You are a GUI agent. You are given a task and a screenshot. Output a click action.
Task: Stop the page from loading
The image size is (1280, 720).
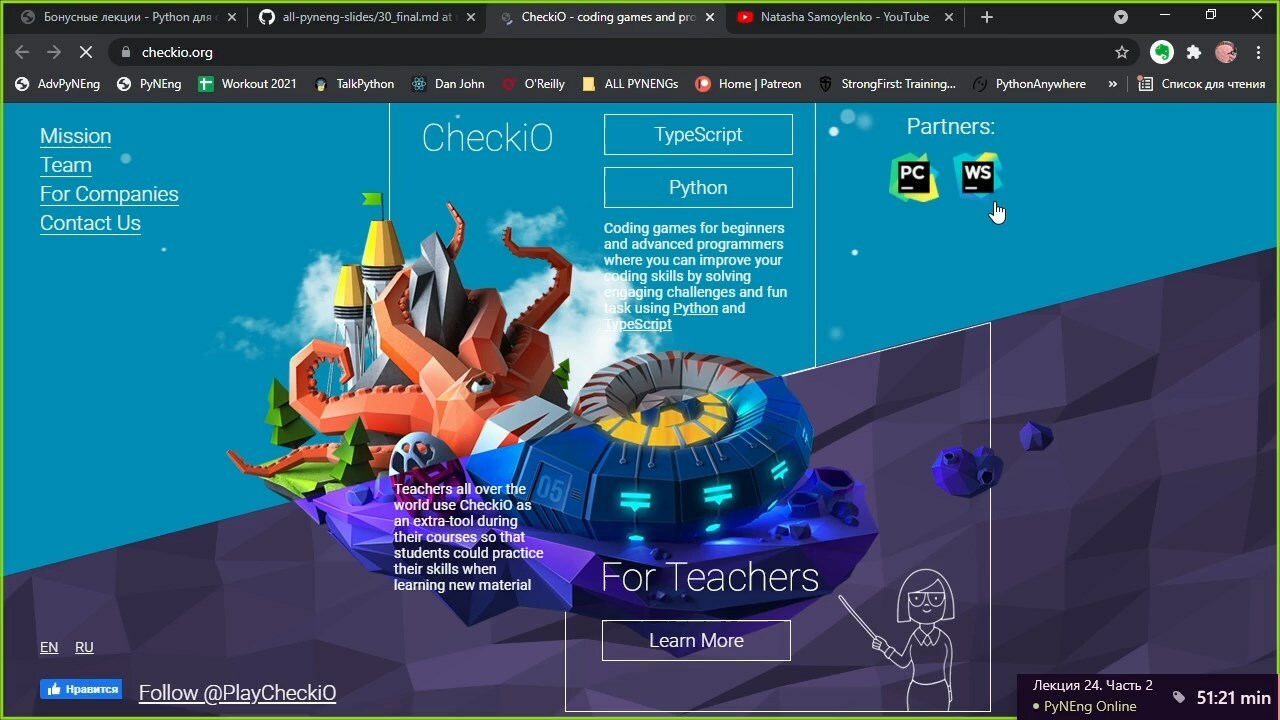coord(86,52)
